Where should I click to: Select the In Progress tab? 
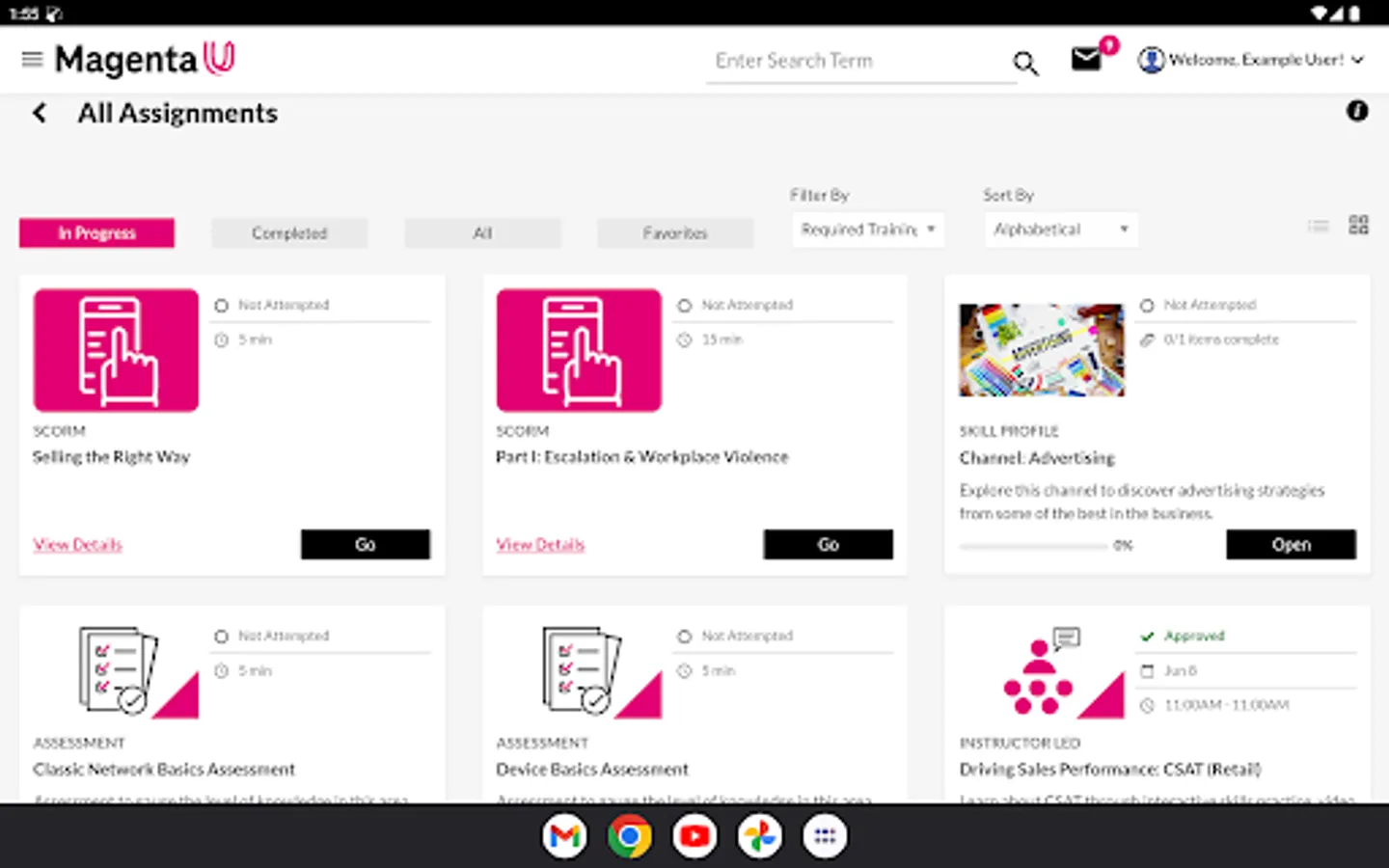(96, 233)
